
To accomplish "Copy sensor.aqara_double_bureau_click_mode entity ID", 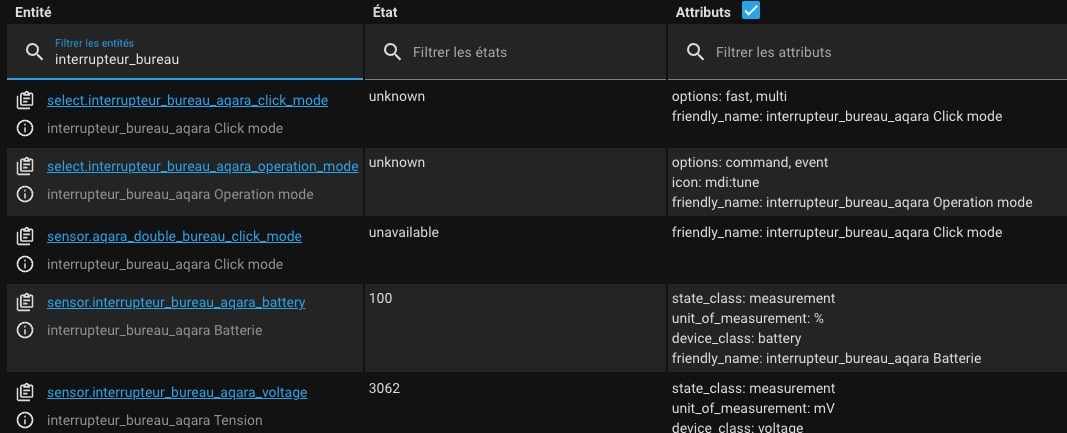I will (x=25, y=236).
